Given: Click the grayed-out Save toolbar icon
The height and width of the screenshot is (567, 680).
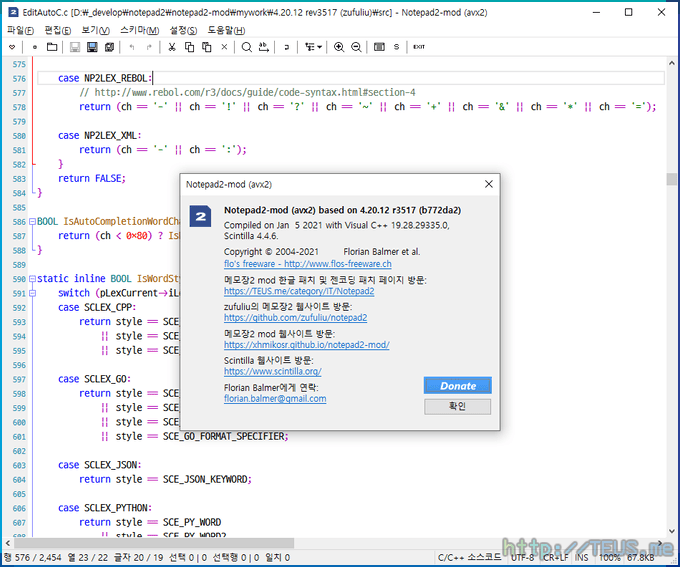Looking at the screenshot, I should coord(75,47).
